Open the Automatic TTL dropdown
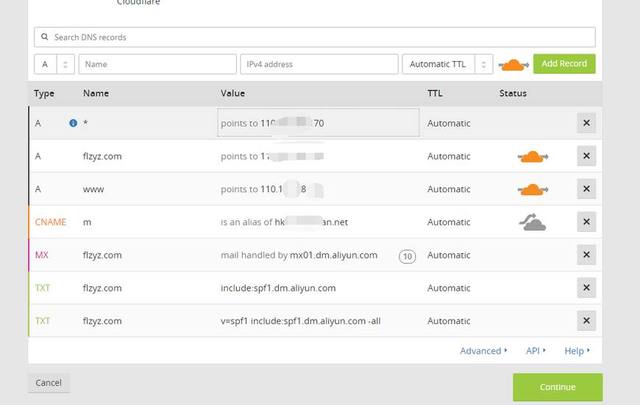Viewport: 640px width, 405px height. (447, 64)
